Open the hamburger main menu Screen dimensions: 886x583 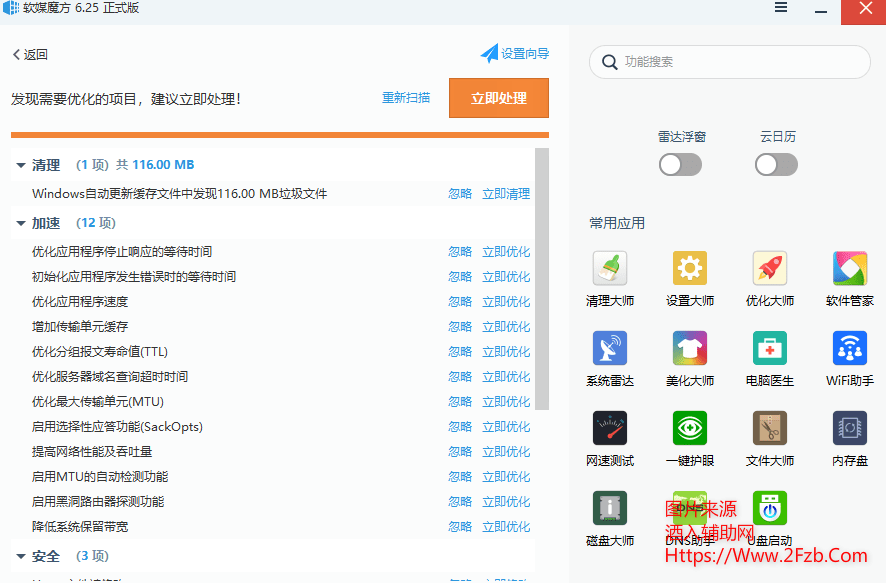(x=781, y=8)
